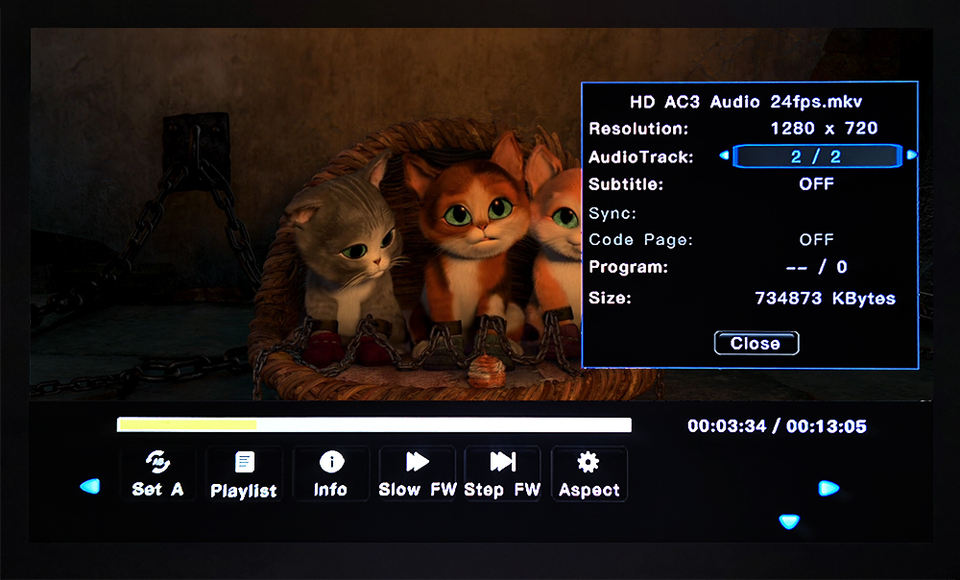Close the info panel with Close button
The height and width of the screenshot is (580, 960).
pos(756,343)
